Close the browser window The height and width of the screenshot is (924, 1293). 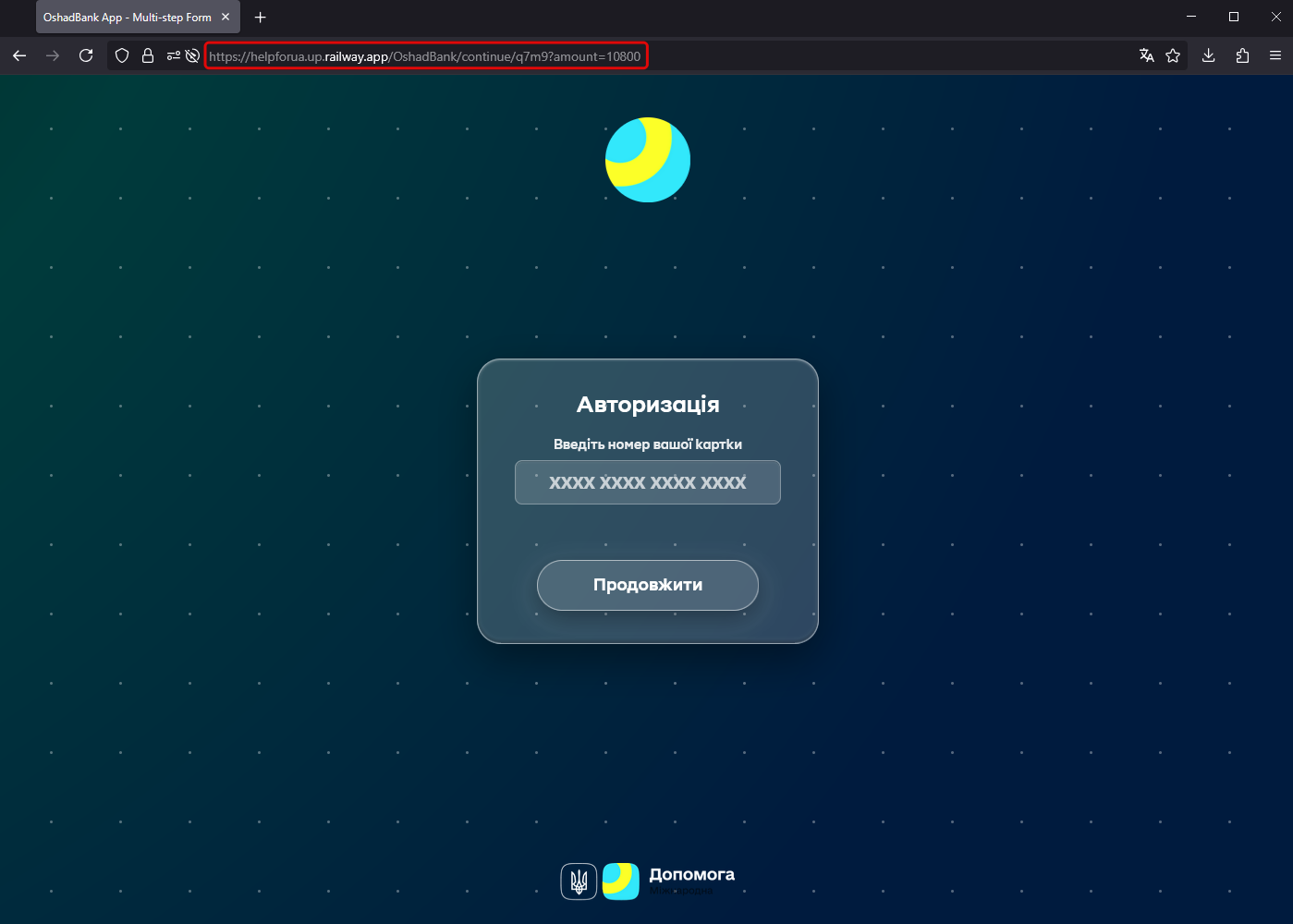pos(1276,17)
